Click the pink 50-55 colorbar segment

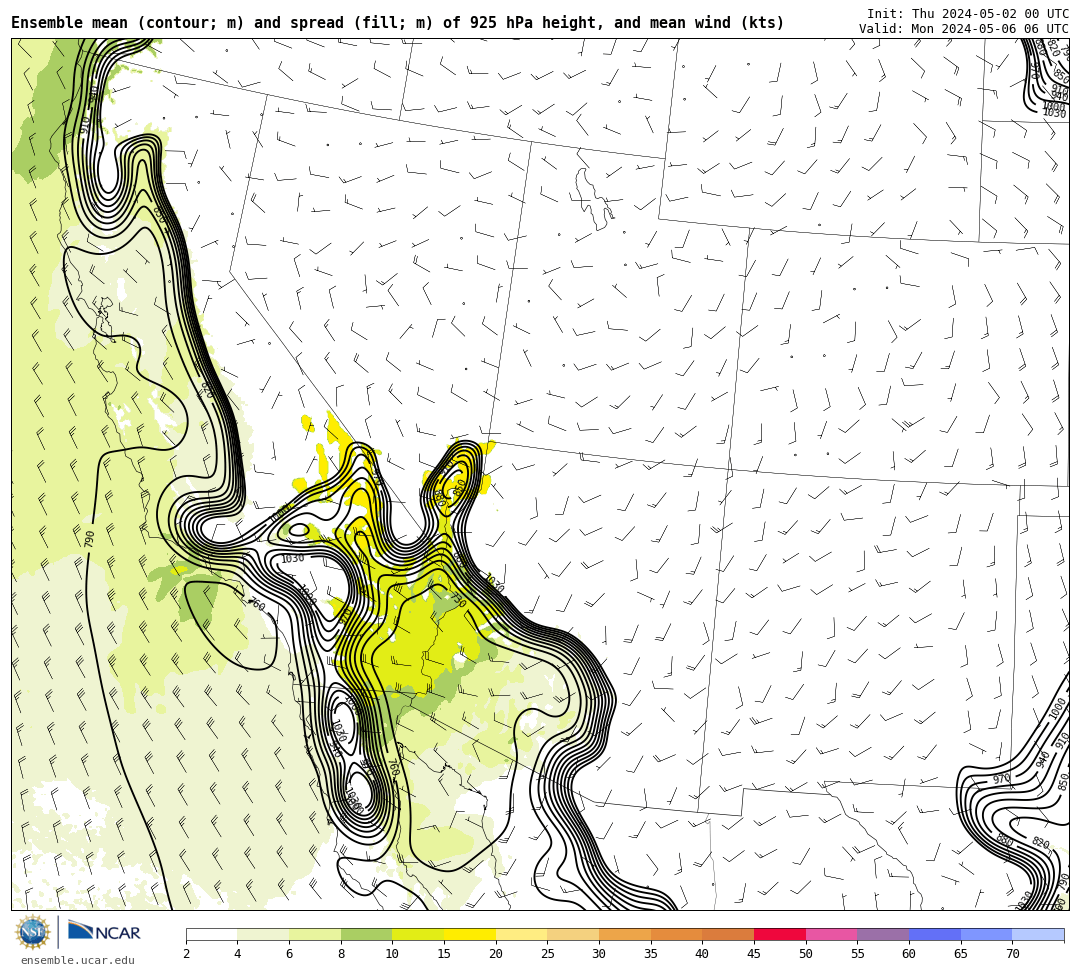[x=831, y=934]
